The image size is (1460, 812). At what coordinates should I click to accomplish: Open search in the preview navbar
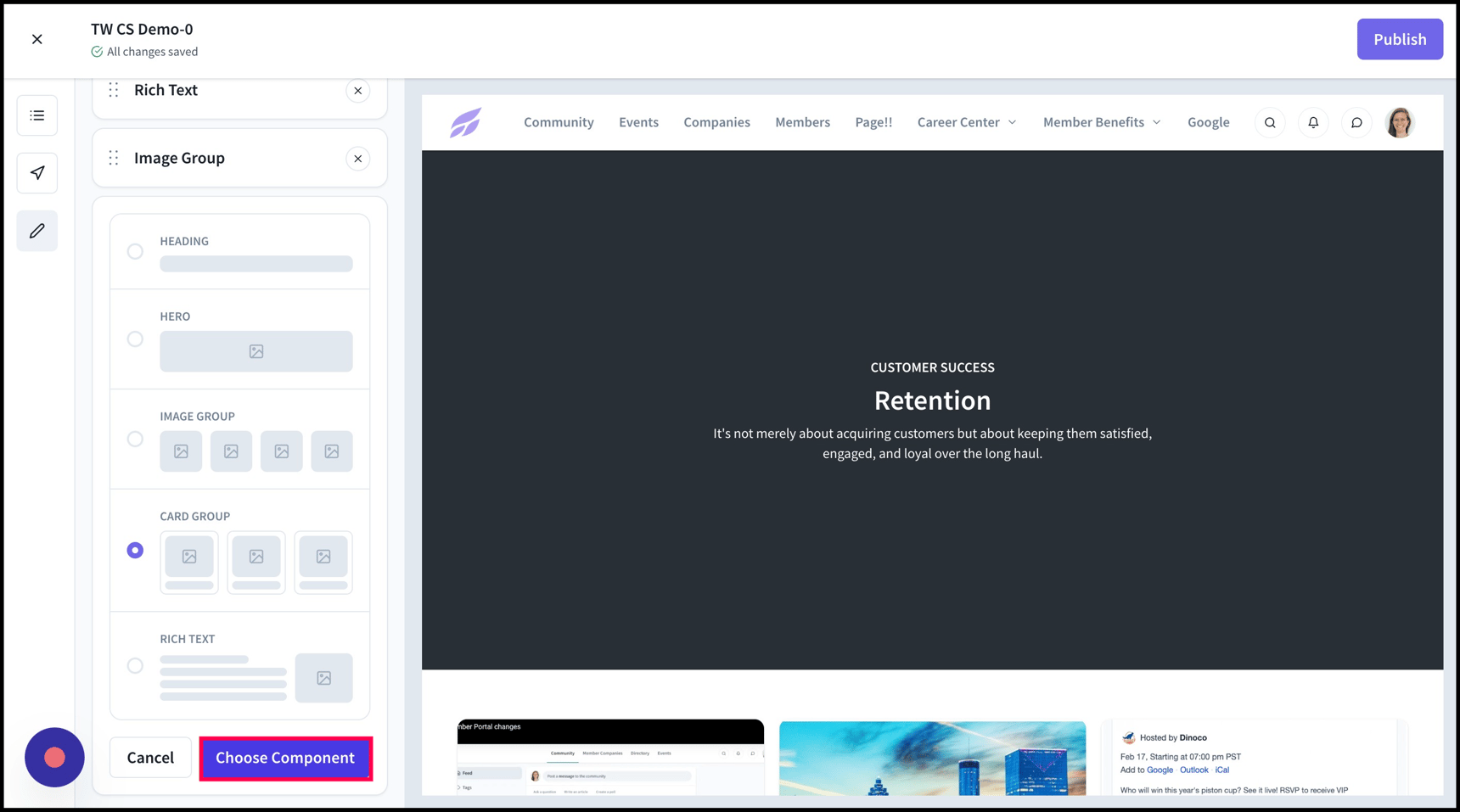(1270, 123)
